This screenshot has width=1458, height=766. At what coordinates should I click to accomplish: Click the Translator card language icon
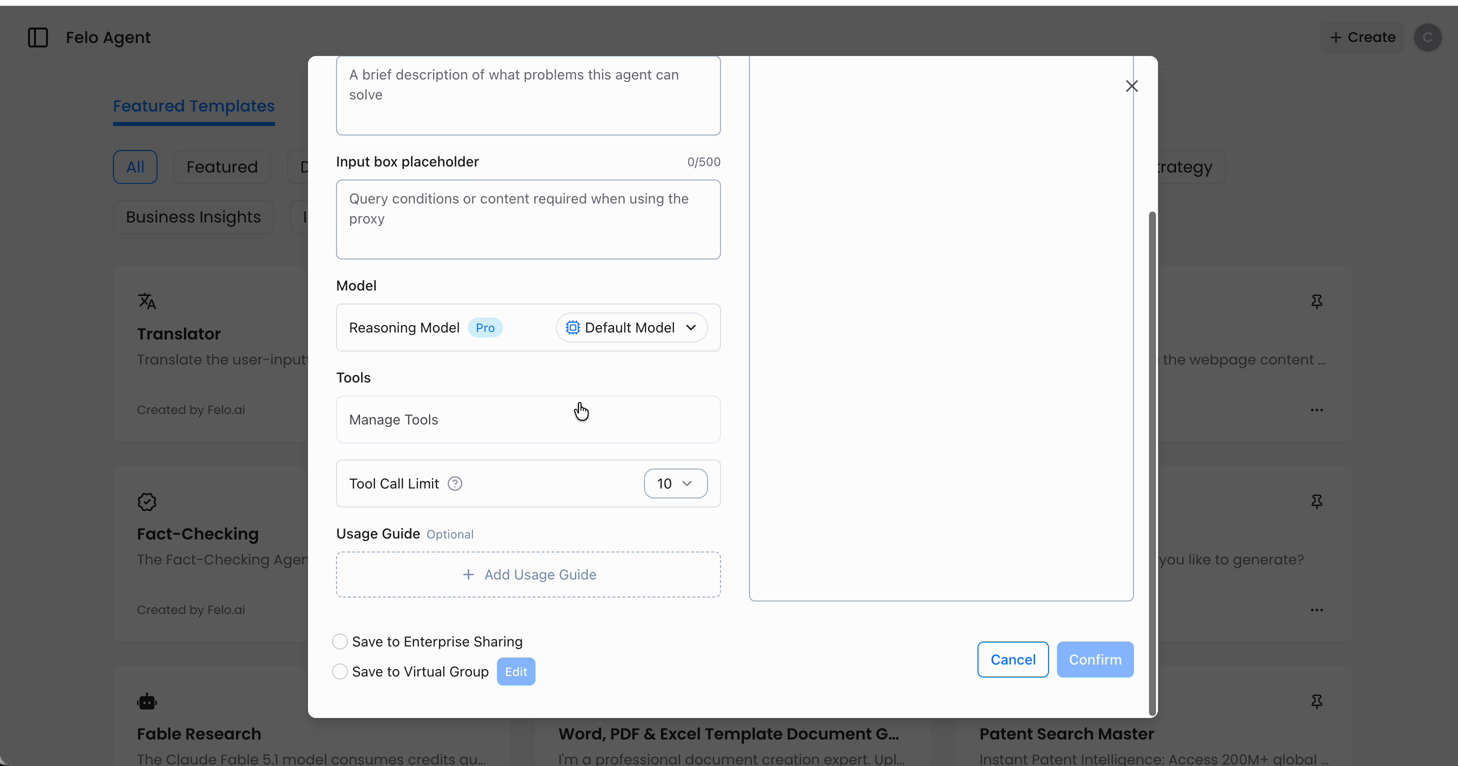(x=147, y=301)
